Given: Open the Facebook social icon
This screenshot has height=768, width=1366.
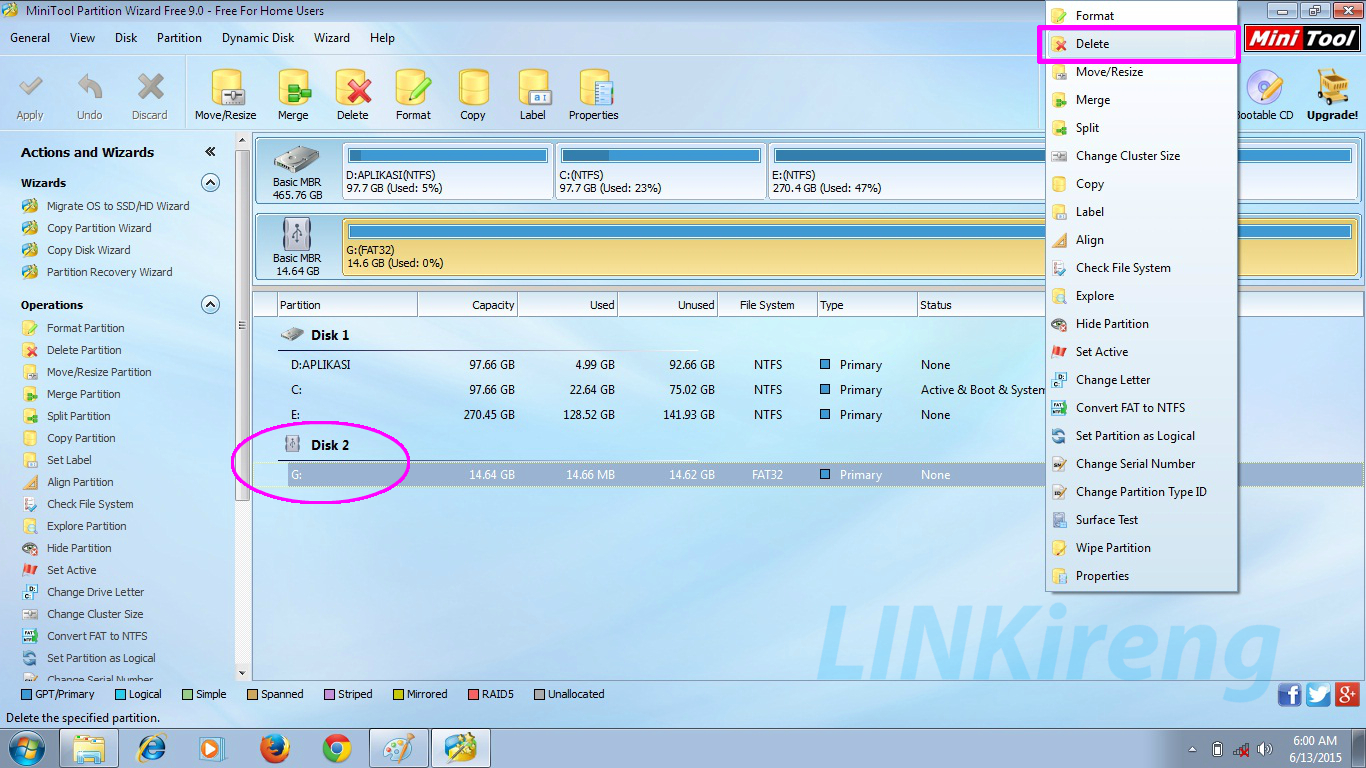Looking at the screenshot, I should (x=1290, y=695).
